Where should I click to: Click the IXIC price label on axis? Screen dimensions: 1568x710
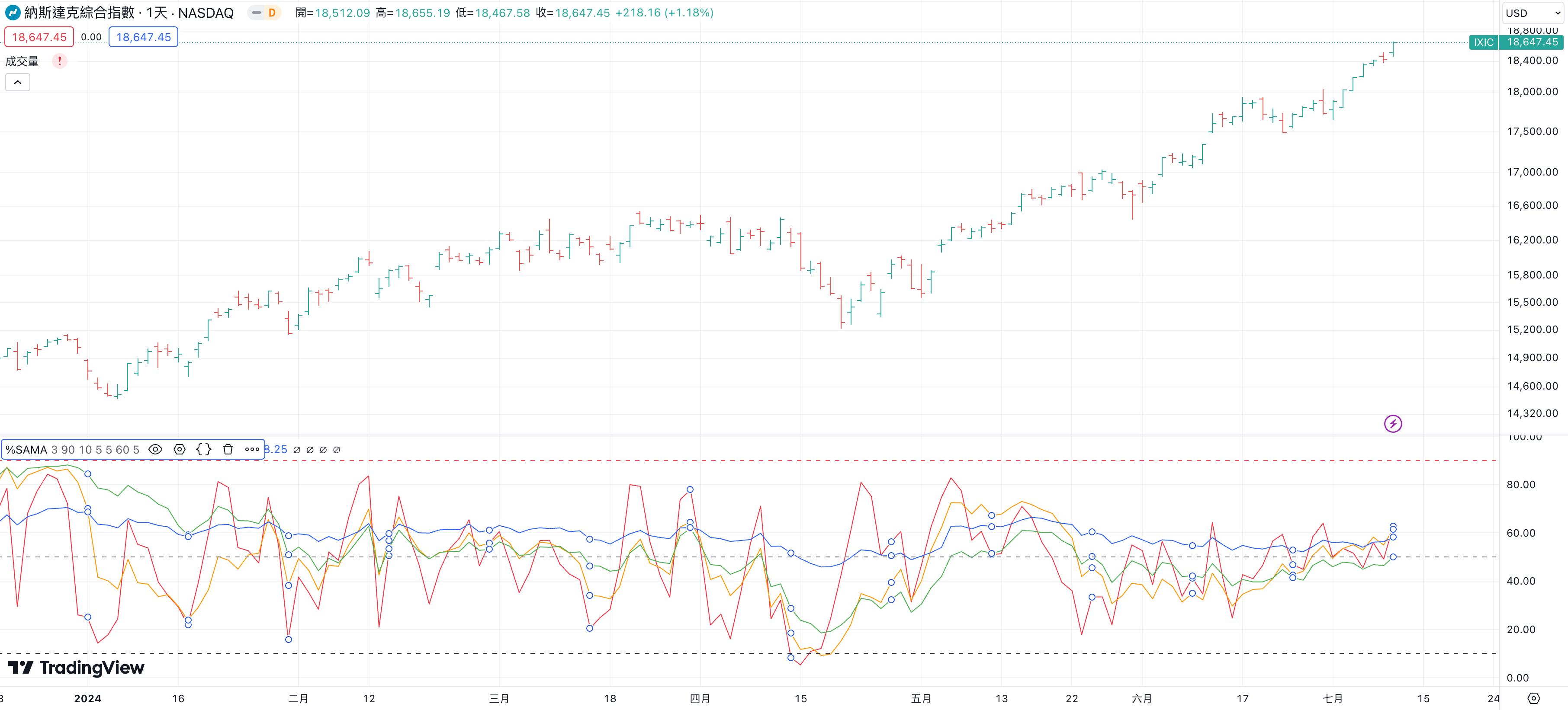click(1483, 42)
